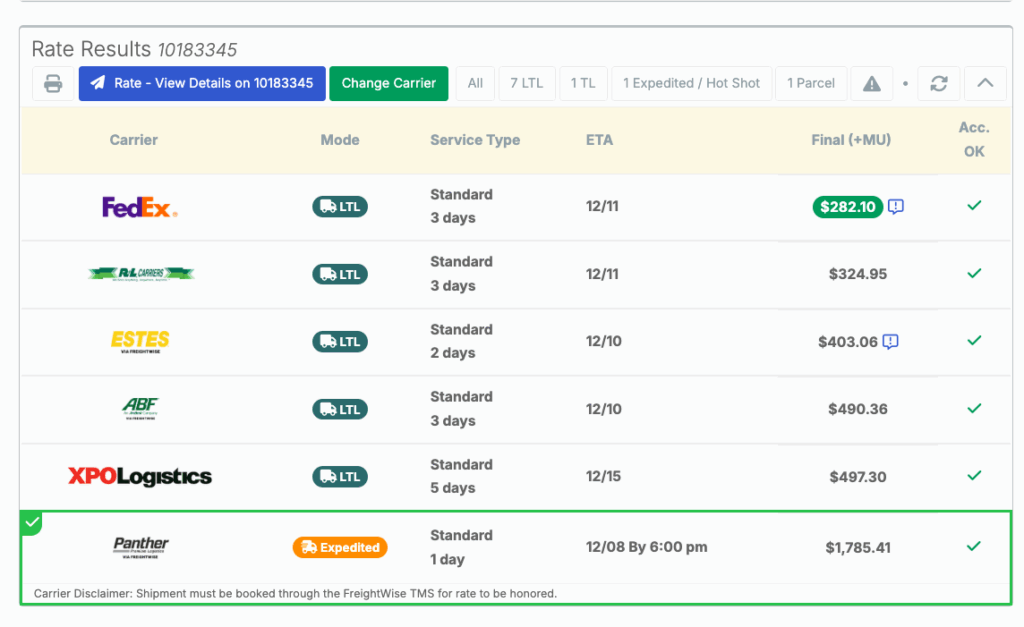
Task: Show All rate results tab
Action: click(475, 84)
